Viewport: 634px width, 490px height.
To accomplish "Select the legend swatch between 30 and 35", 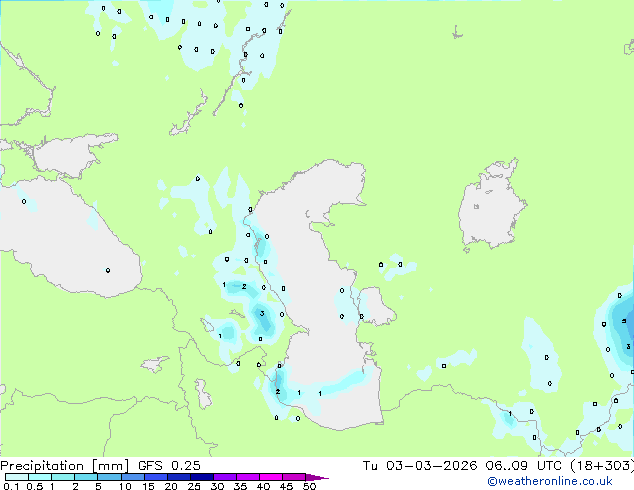I will click(x=225, y=477).
